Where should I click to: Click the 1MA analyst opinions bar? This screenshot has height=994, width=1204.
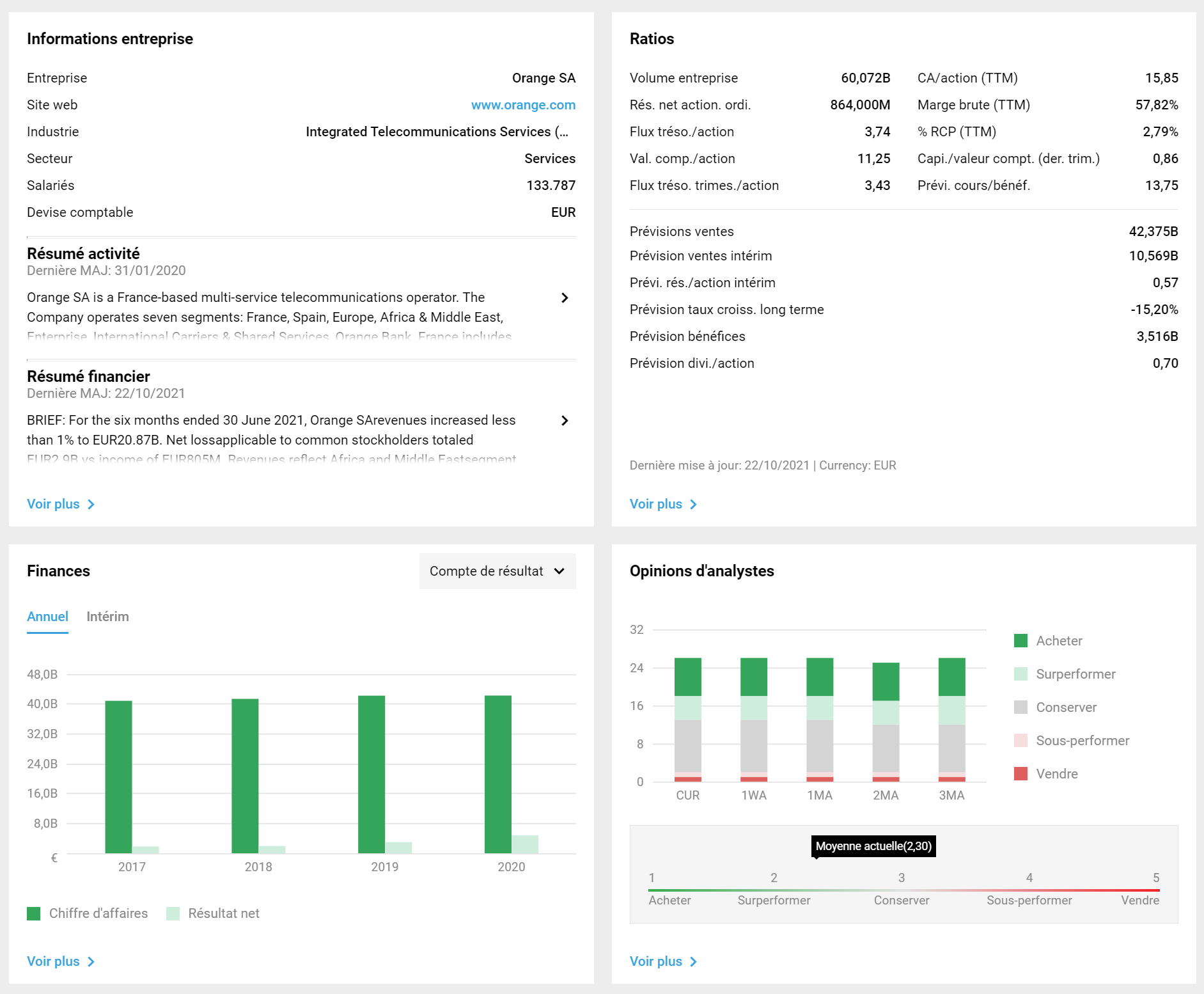pos(820,720)
